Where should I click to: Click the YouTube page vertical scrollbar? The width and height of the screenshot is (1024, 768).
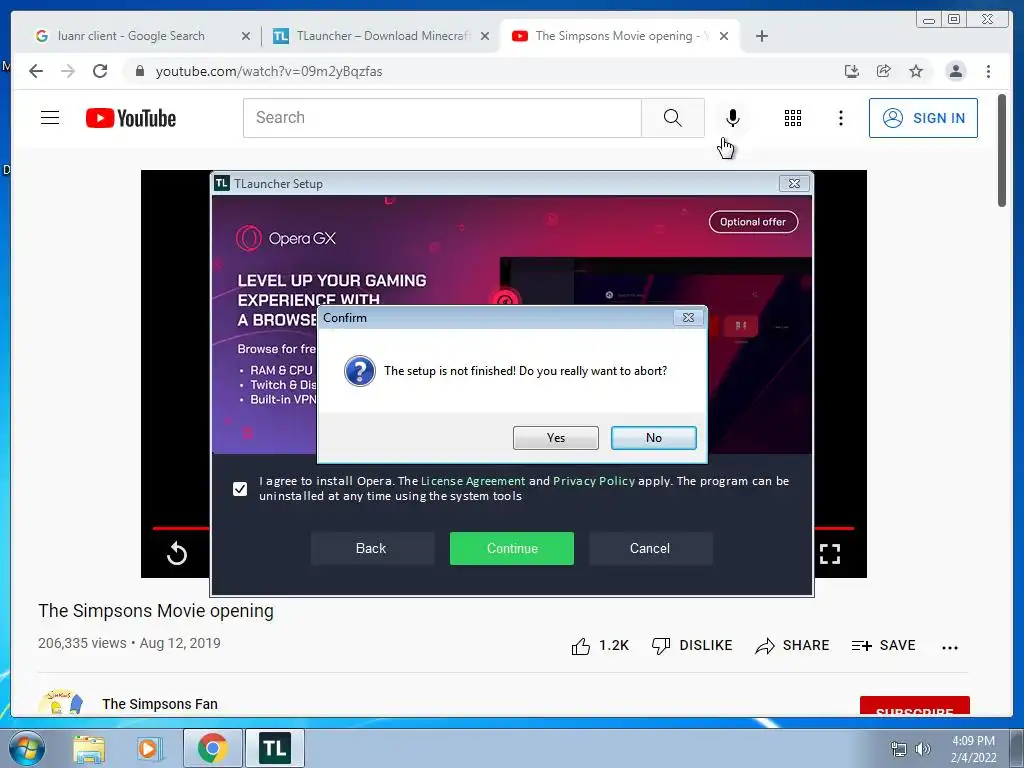pos(1002,150)
